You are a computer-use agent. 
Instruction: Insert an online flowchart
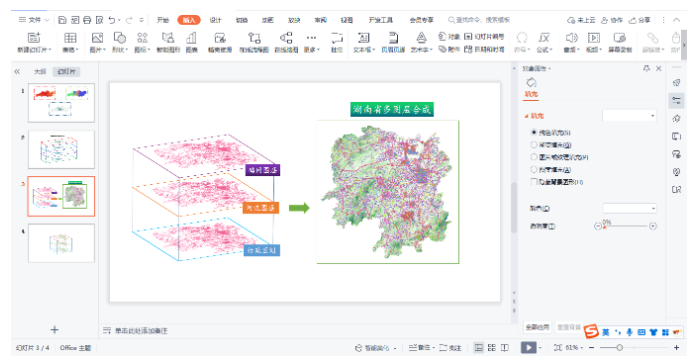tap(254, 42)
